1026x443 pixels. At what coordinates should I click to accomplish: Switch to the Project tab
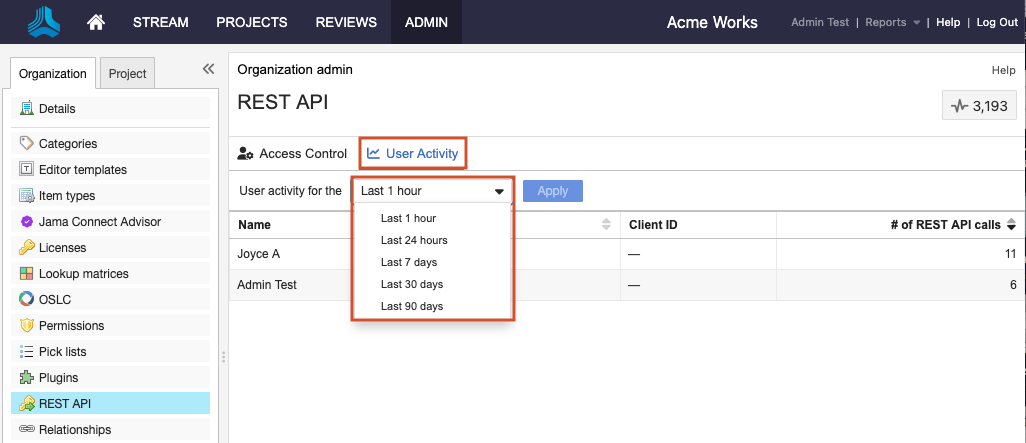(x=127, y=73)
